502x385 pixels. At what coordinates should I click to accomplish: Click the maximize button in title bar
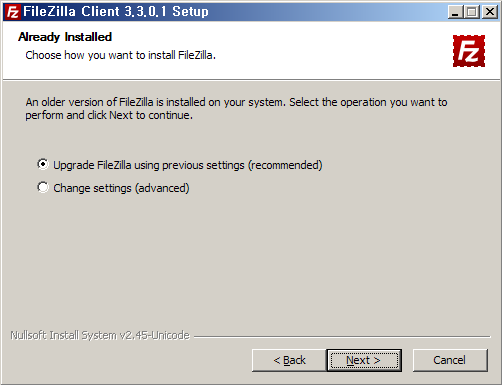472,12
